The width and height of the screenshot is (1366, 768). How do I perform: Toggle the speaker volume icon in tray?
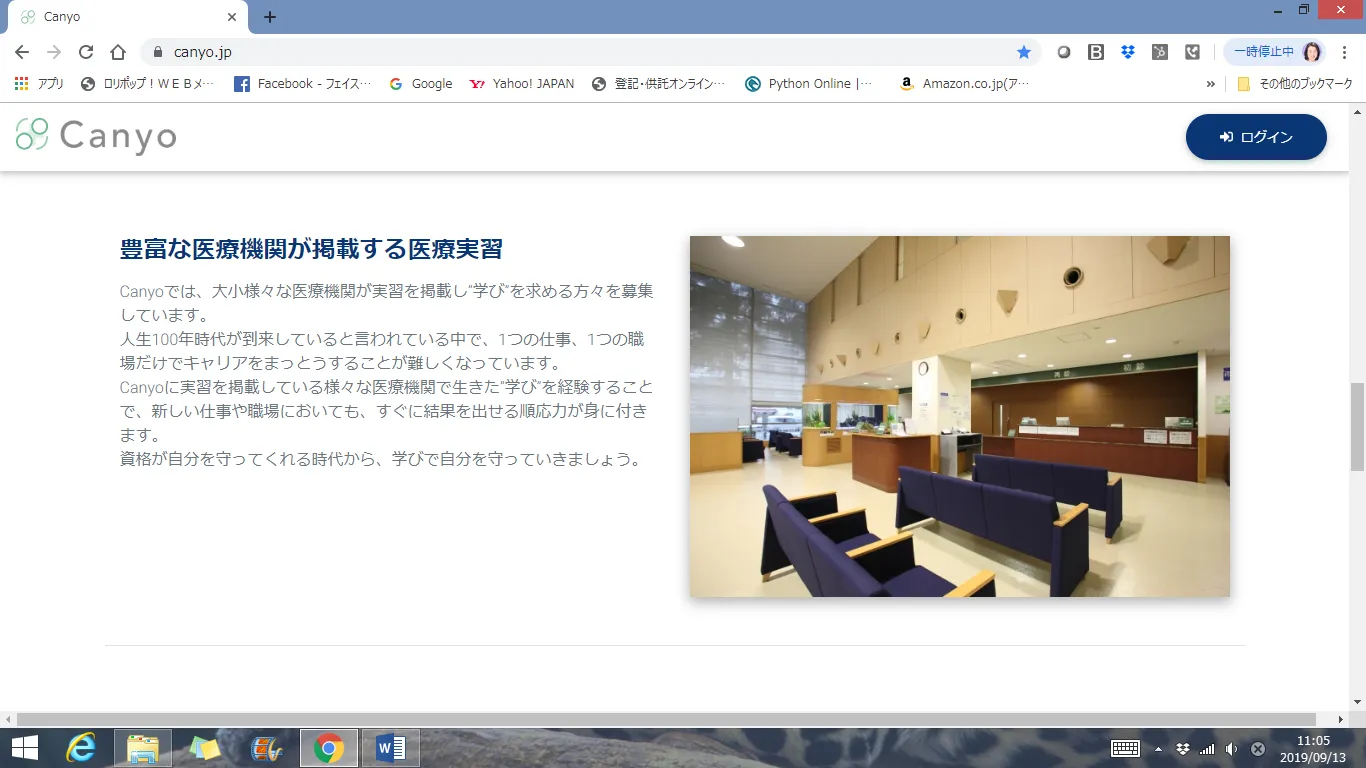[1231, 749]
